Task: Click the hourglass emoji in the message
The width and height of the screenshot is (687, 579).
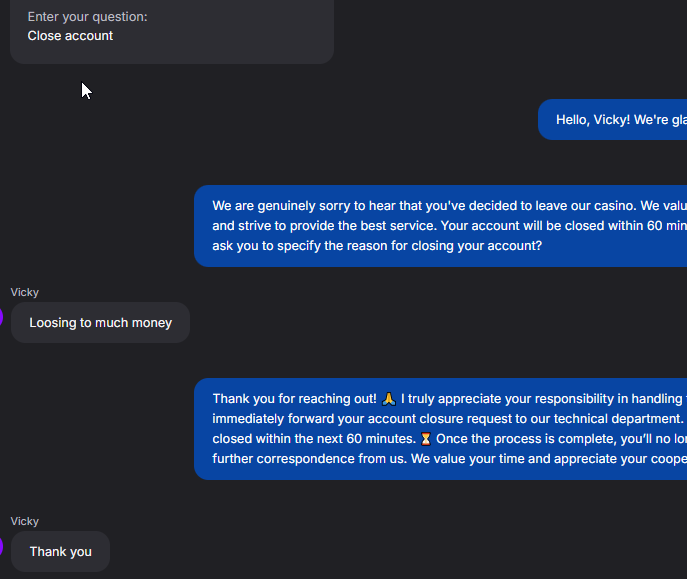Action: [x=425, y=439]
